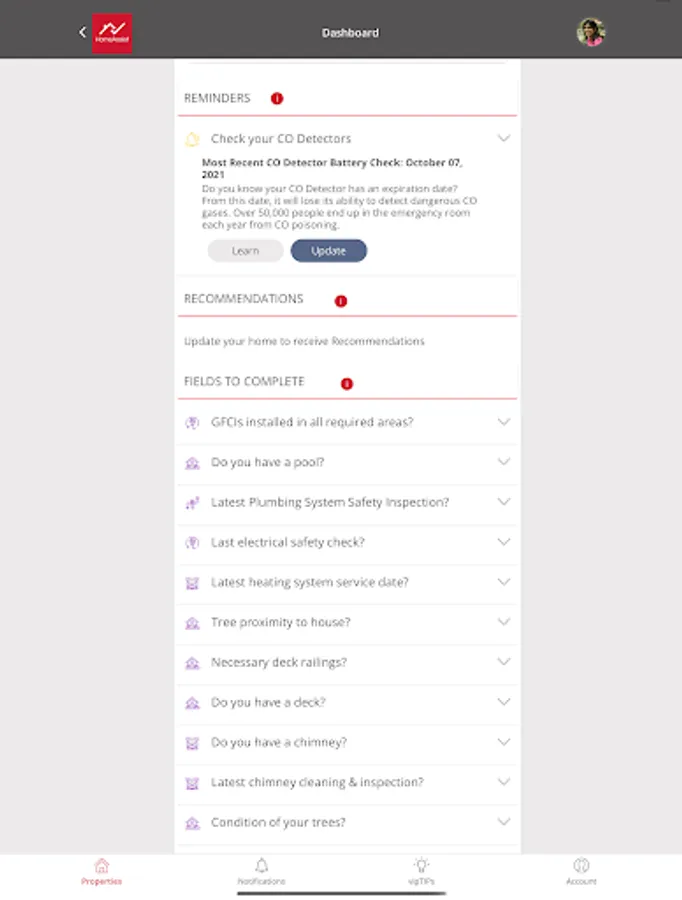
Task: Expand Latest Plumbing System Safety Inspection
Action: (x=503, y=502)
